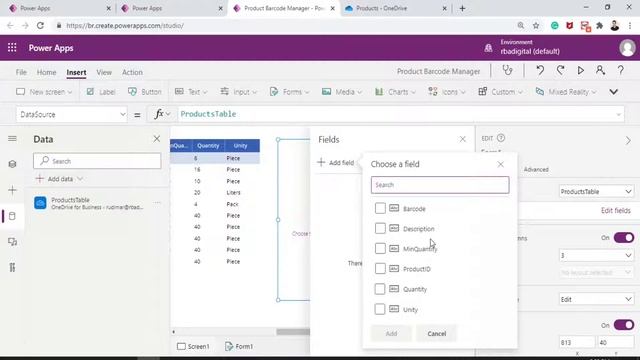Check the Quantity field checkbox
This screenshot has height=360, width=640.
coord(380,289)
